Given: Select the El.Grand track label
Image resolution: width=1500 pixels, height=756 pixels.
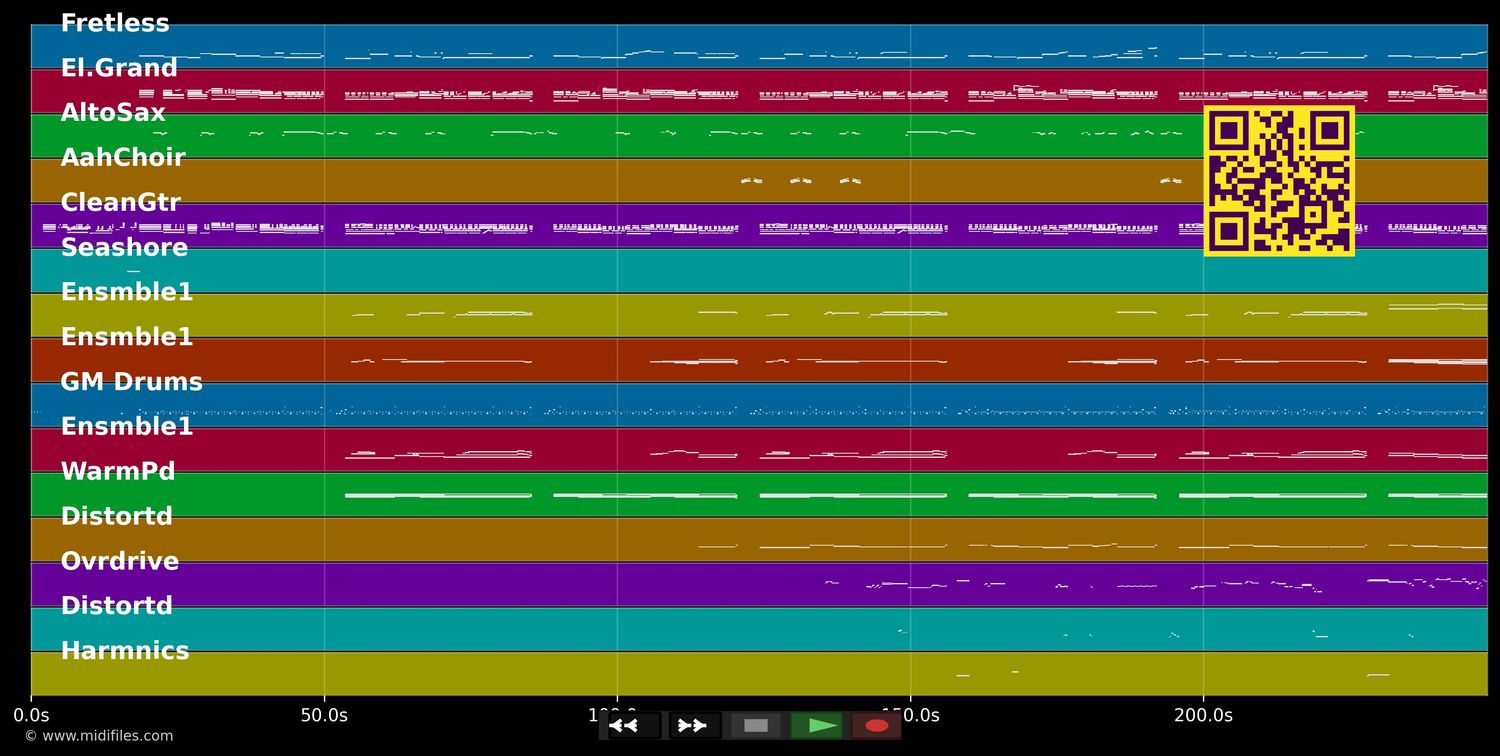Looking at the screenshot, I should click(119, 69).
